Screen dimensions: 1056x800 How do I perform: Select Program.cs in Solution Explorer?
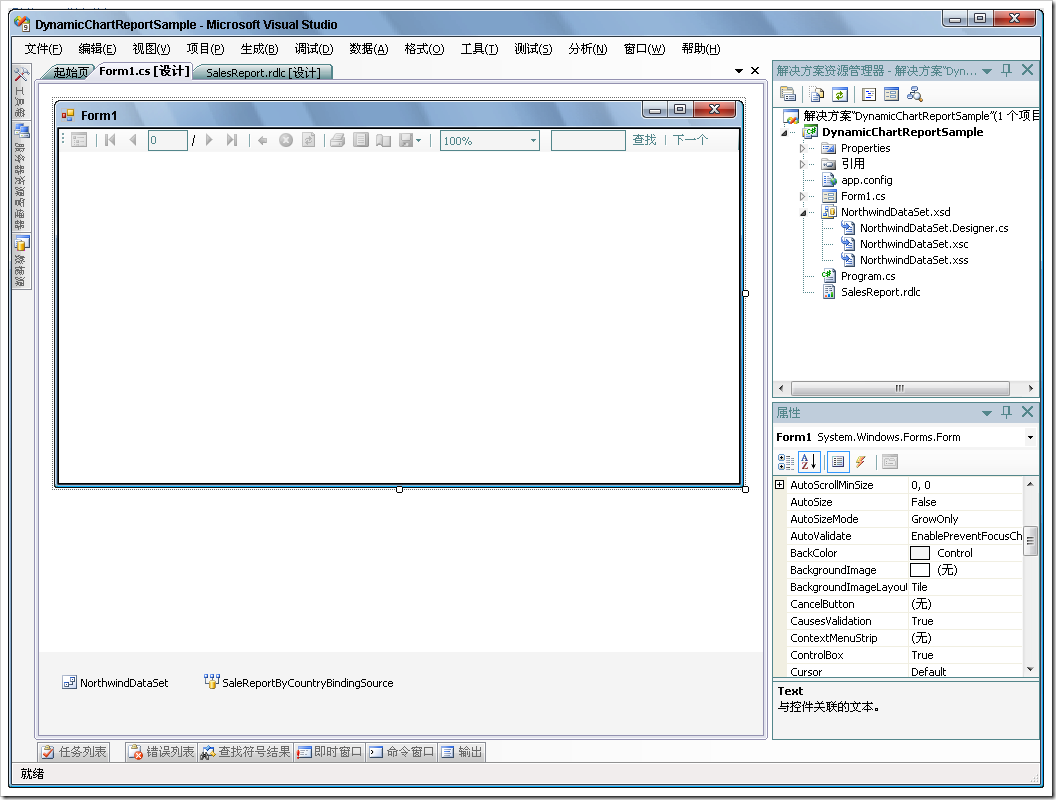point(868,276)
